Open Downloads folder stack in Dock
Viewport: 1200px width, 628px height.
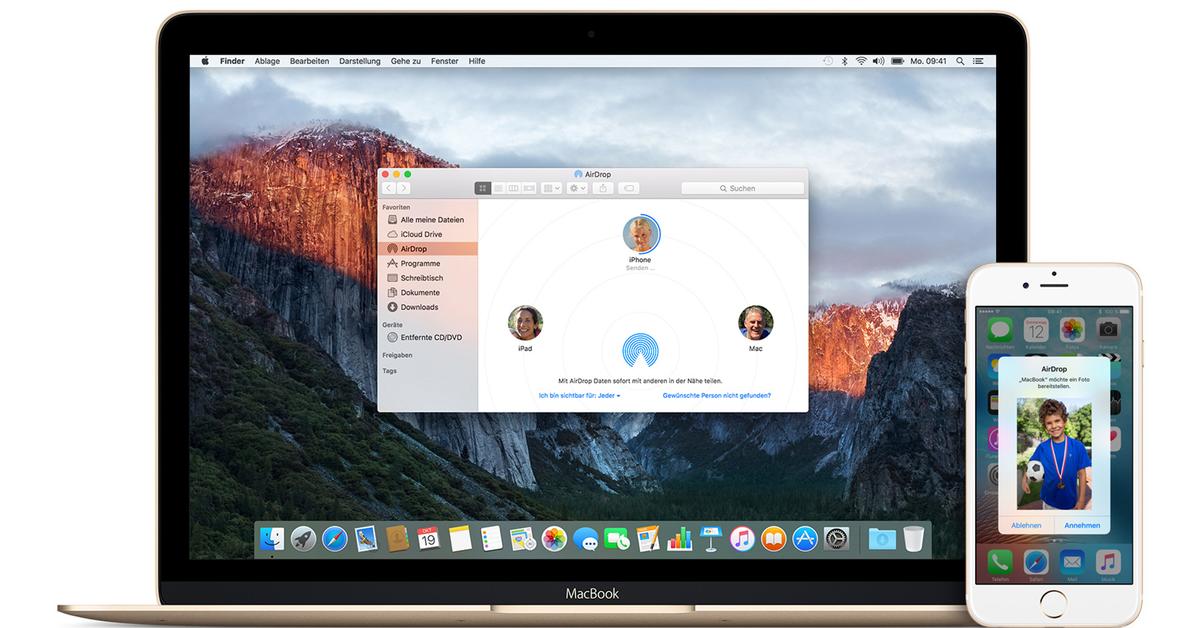click(882, 539)
